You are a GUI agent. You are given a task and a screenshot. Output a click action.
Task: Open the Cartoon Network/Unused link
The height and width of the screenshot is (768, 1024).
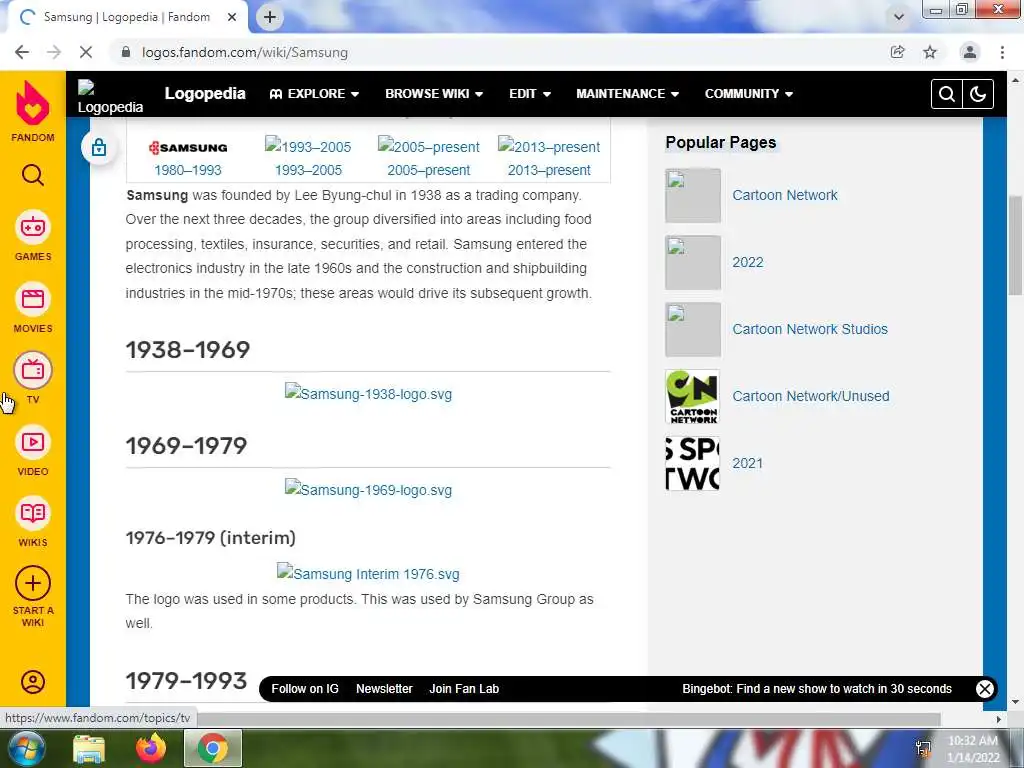click(810, 396)
